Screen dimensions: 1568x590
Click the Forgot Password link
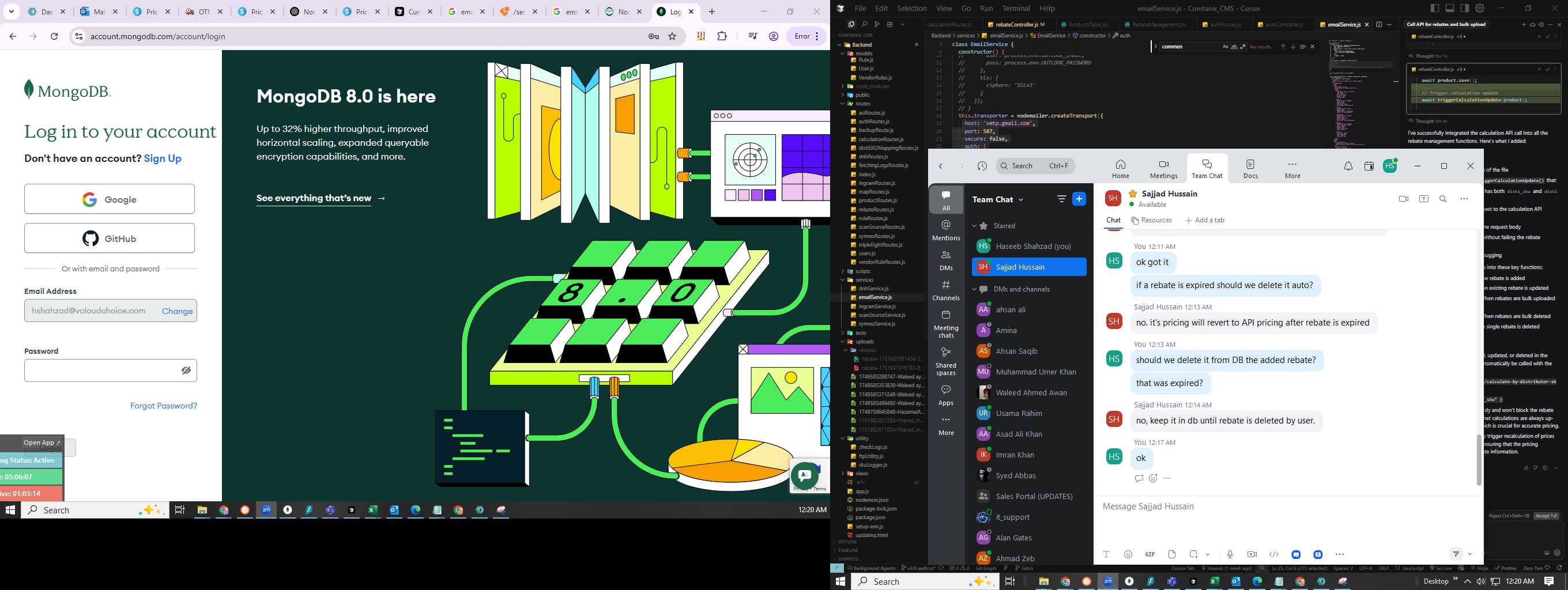pos(163,406)
